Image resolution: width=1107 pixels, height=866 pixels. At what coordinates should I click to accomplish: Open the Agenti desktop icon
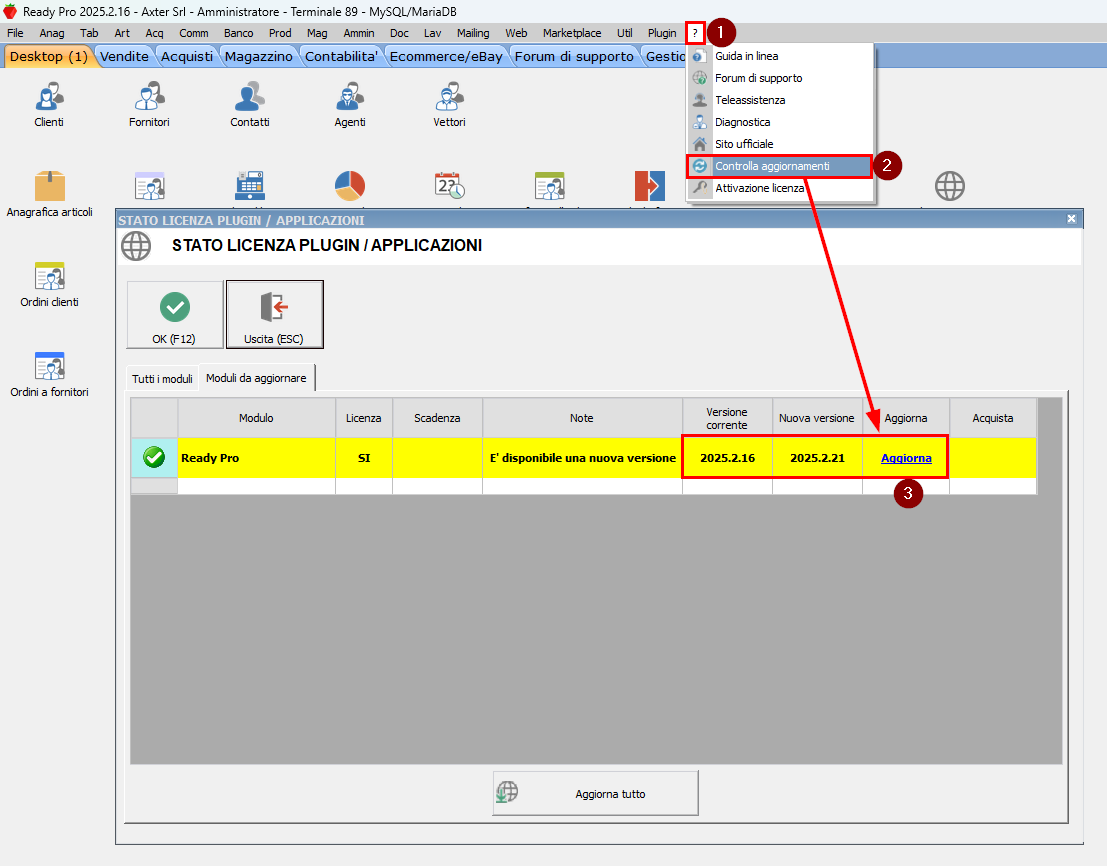point(349,104)
